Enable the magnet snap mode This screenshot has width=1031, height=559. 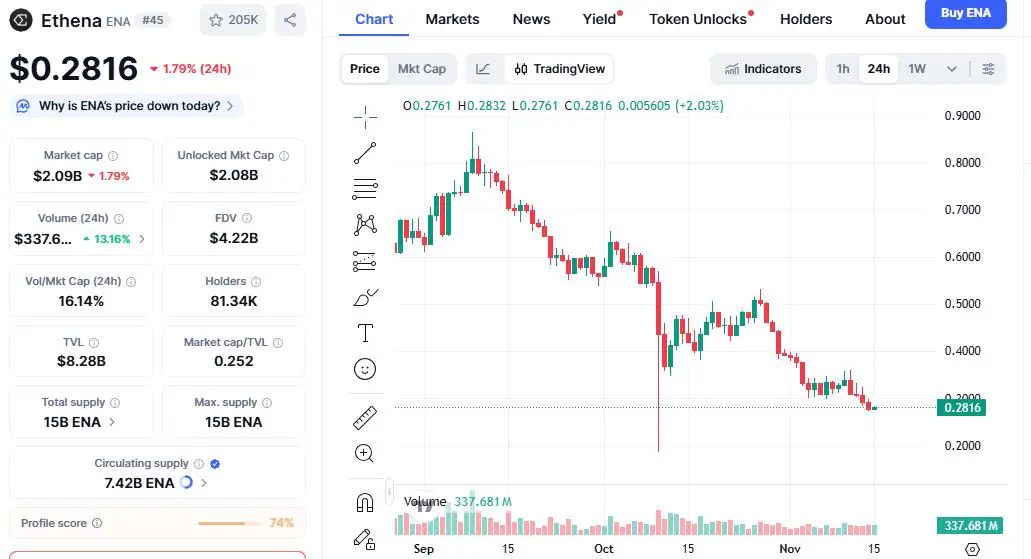(365, 502)
